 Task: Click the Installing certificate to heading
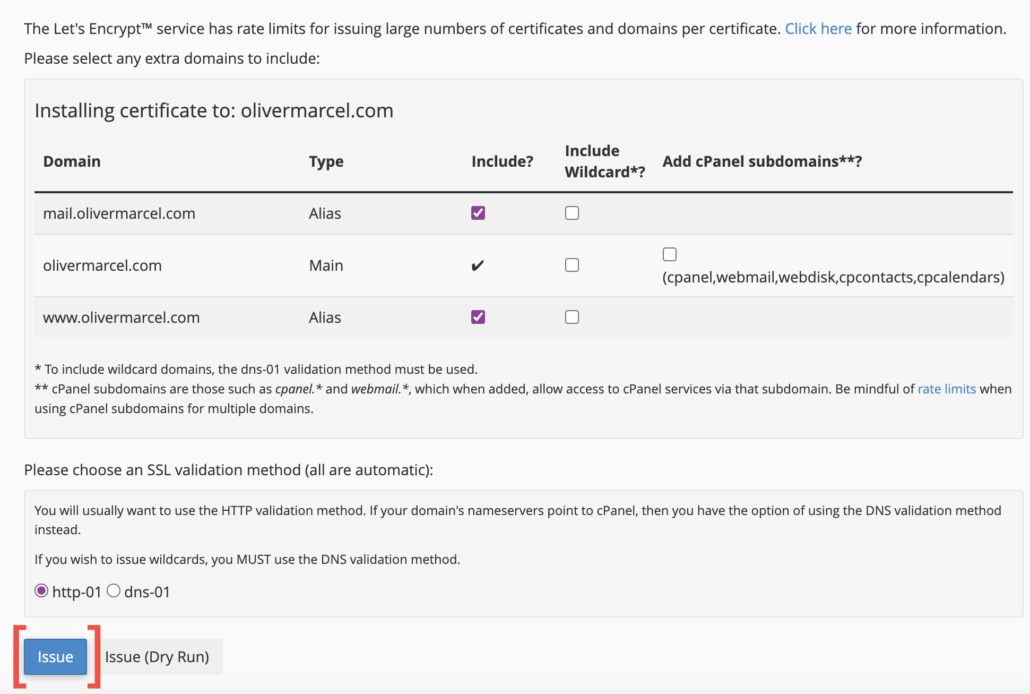point(213,110)
